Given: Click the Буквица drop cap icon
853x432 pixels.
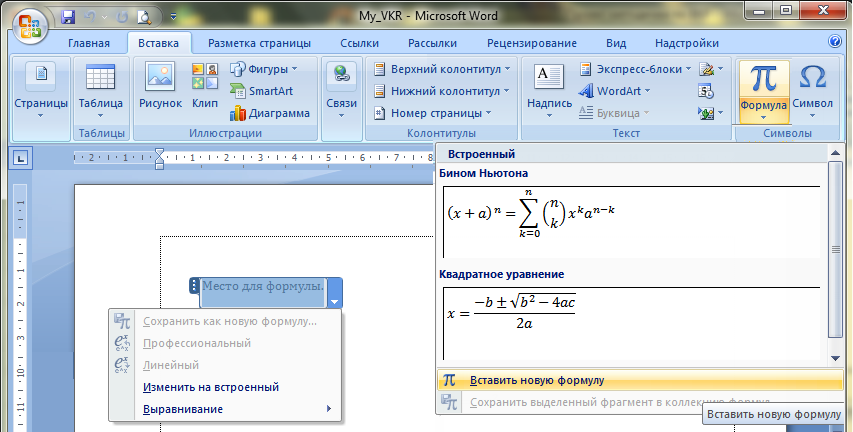Looking at the screenshot, I should [586, 113].
